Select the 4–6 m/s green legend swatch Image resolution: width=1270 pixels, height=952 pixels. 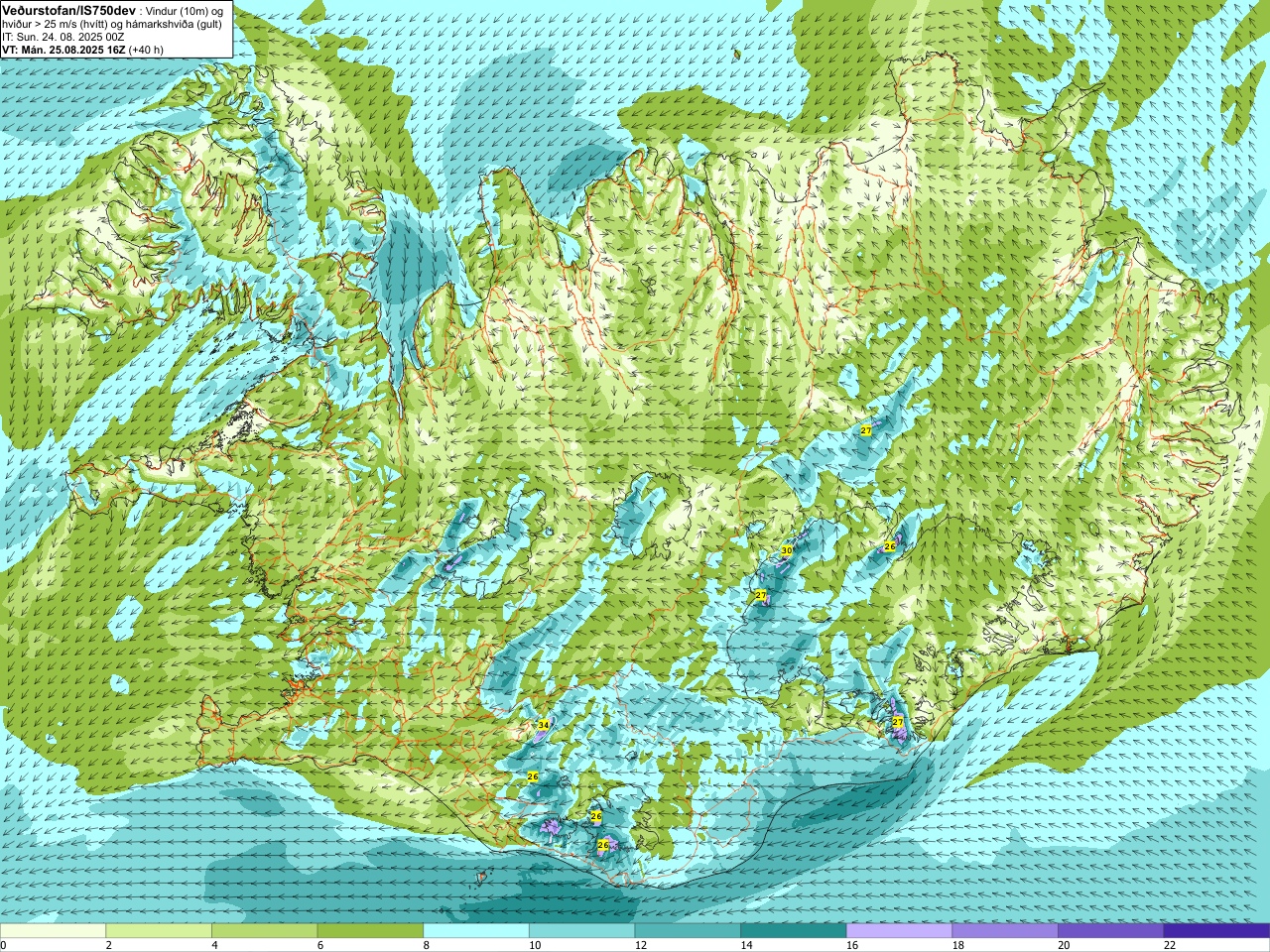[x=264, y=931]
